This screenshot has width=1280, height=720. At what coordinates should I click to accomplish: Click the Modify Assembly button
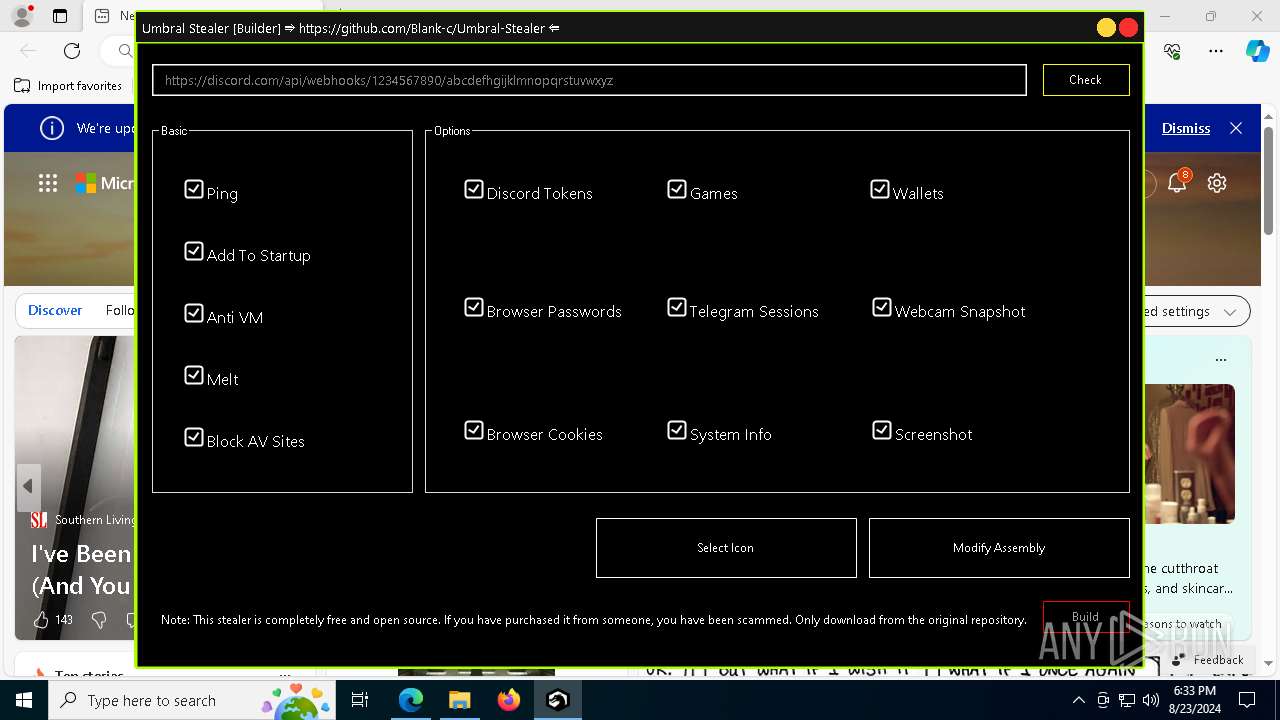[x=999, y=548]
